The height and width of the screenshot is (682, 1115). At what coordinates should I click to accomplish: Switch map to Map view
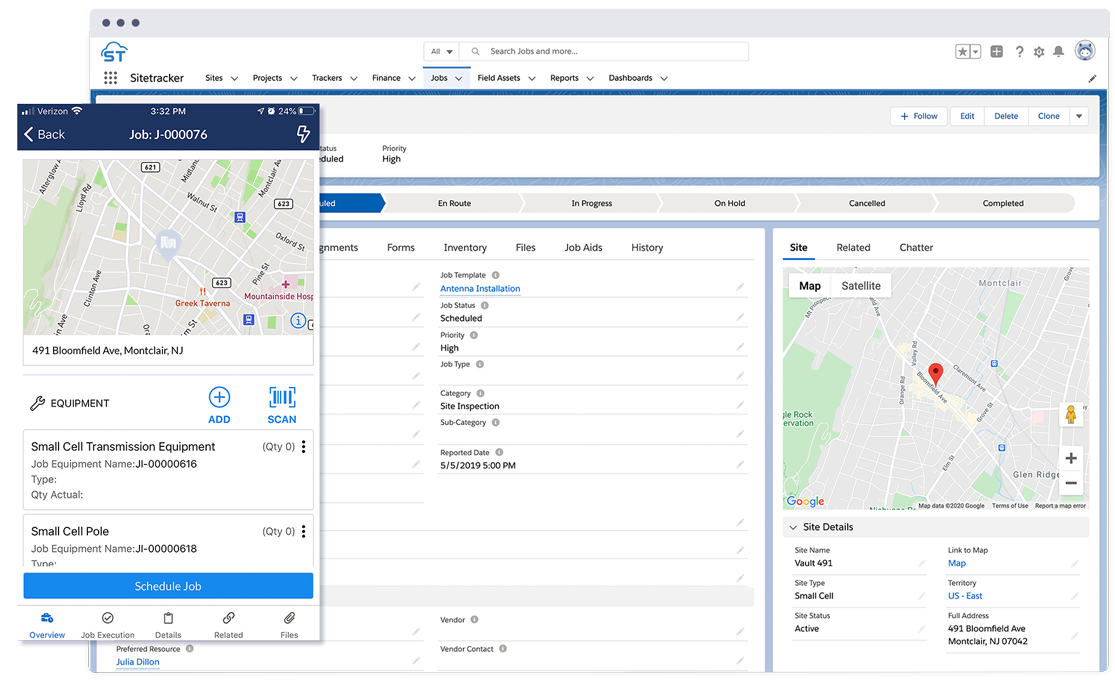click(810, 286)
